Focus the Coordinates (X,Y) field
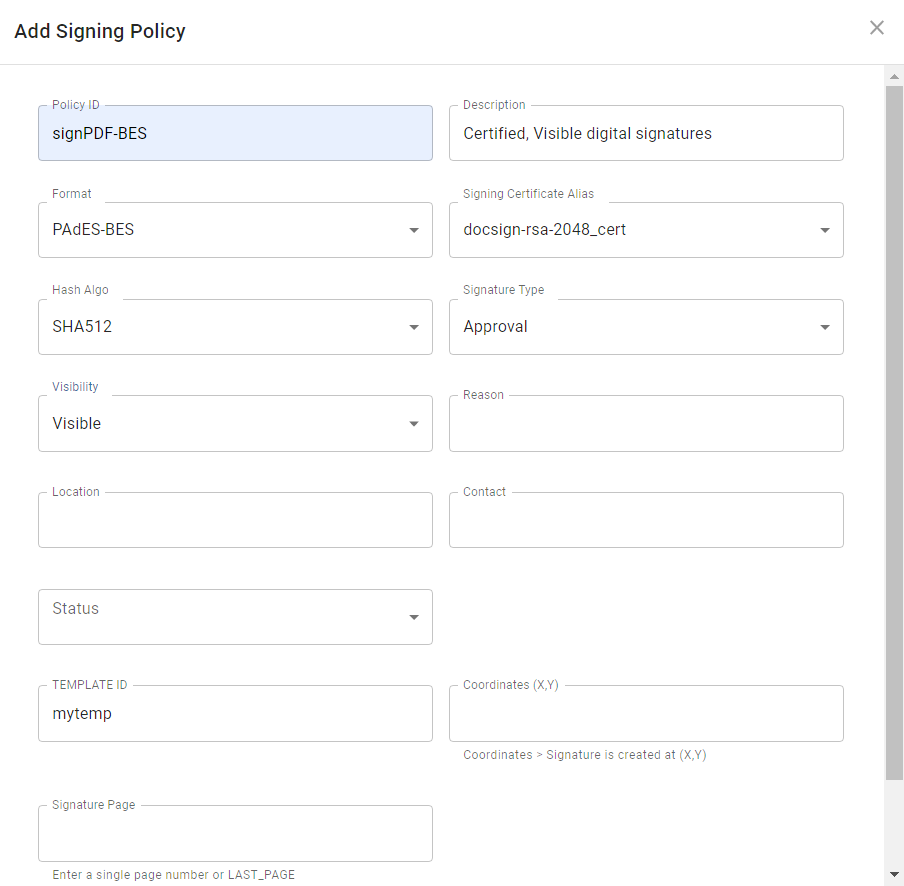This screenshot has width=904, height=886. [x=646, y=713]
